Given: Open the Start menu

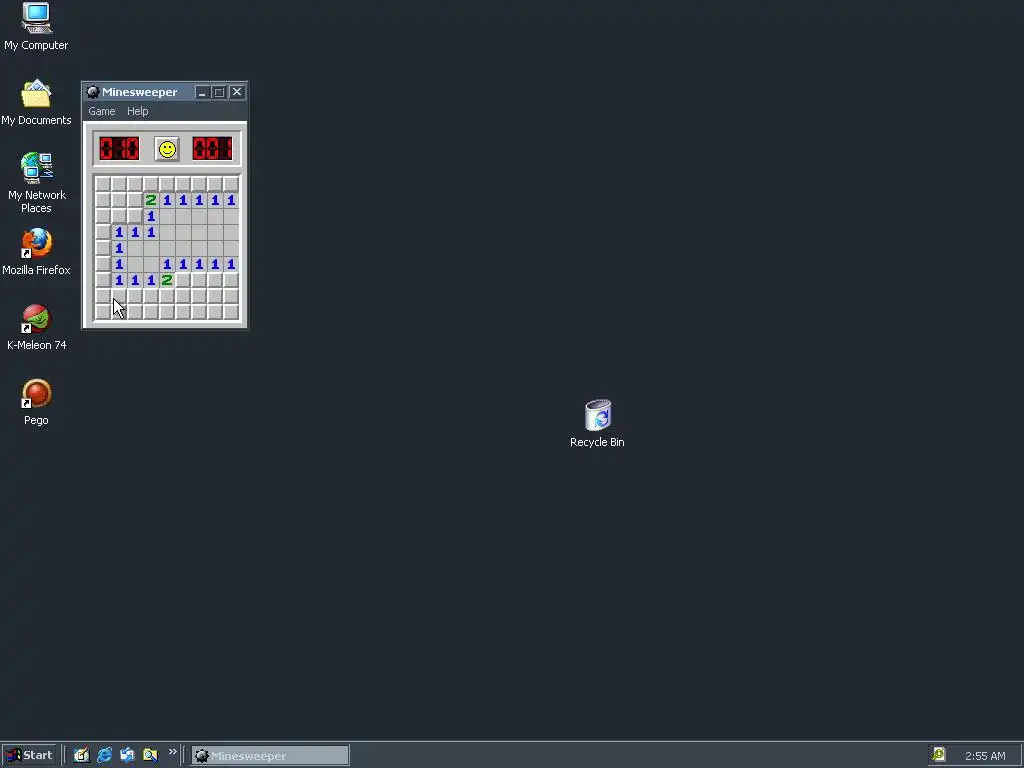Looking at the screenshot, I should click(29, 755).
